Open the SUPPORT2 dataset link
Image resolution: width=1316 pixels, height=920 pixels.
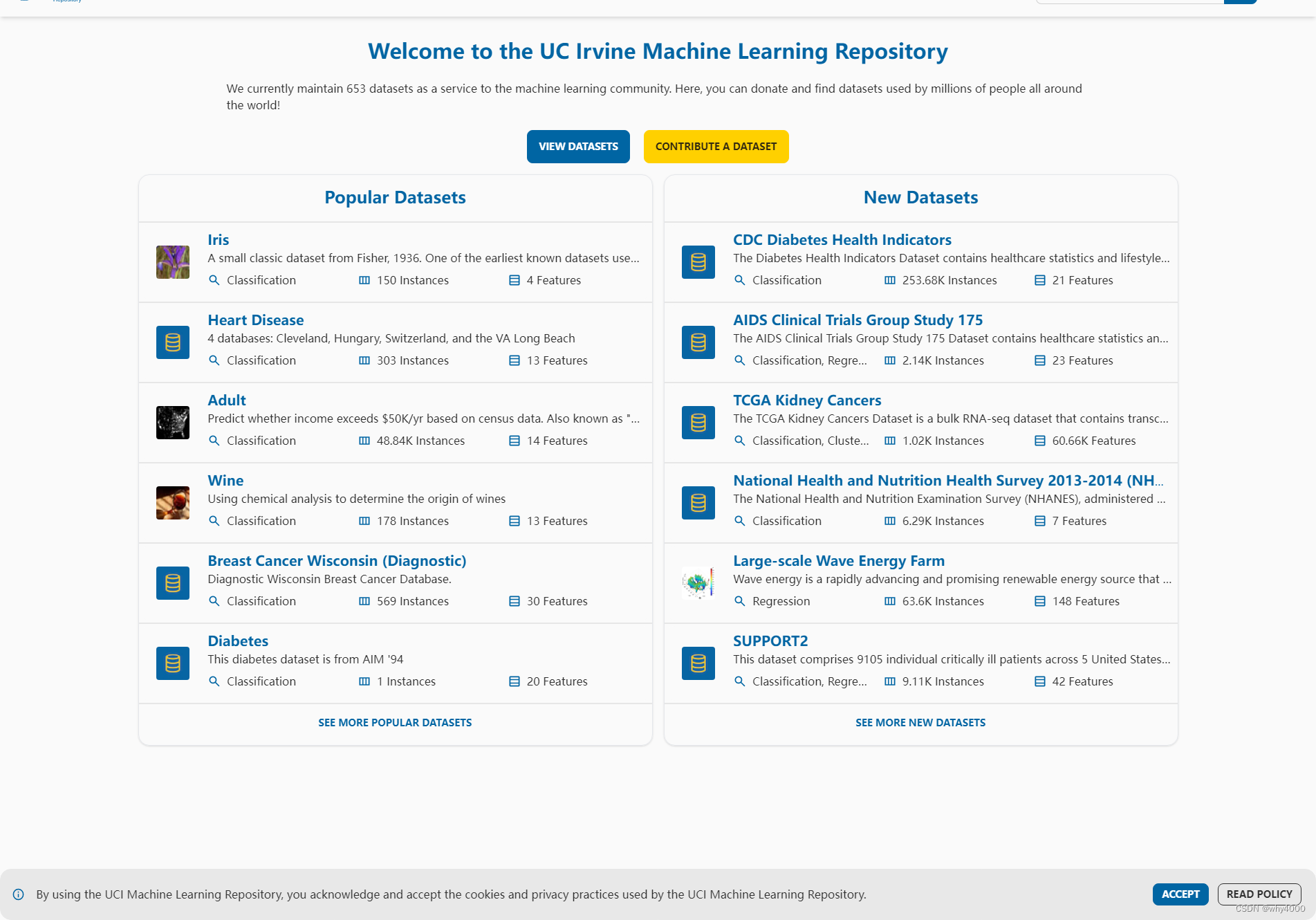point(770,641)
